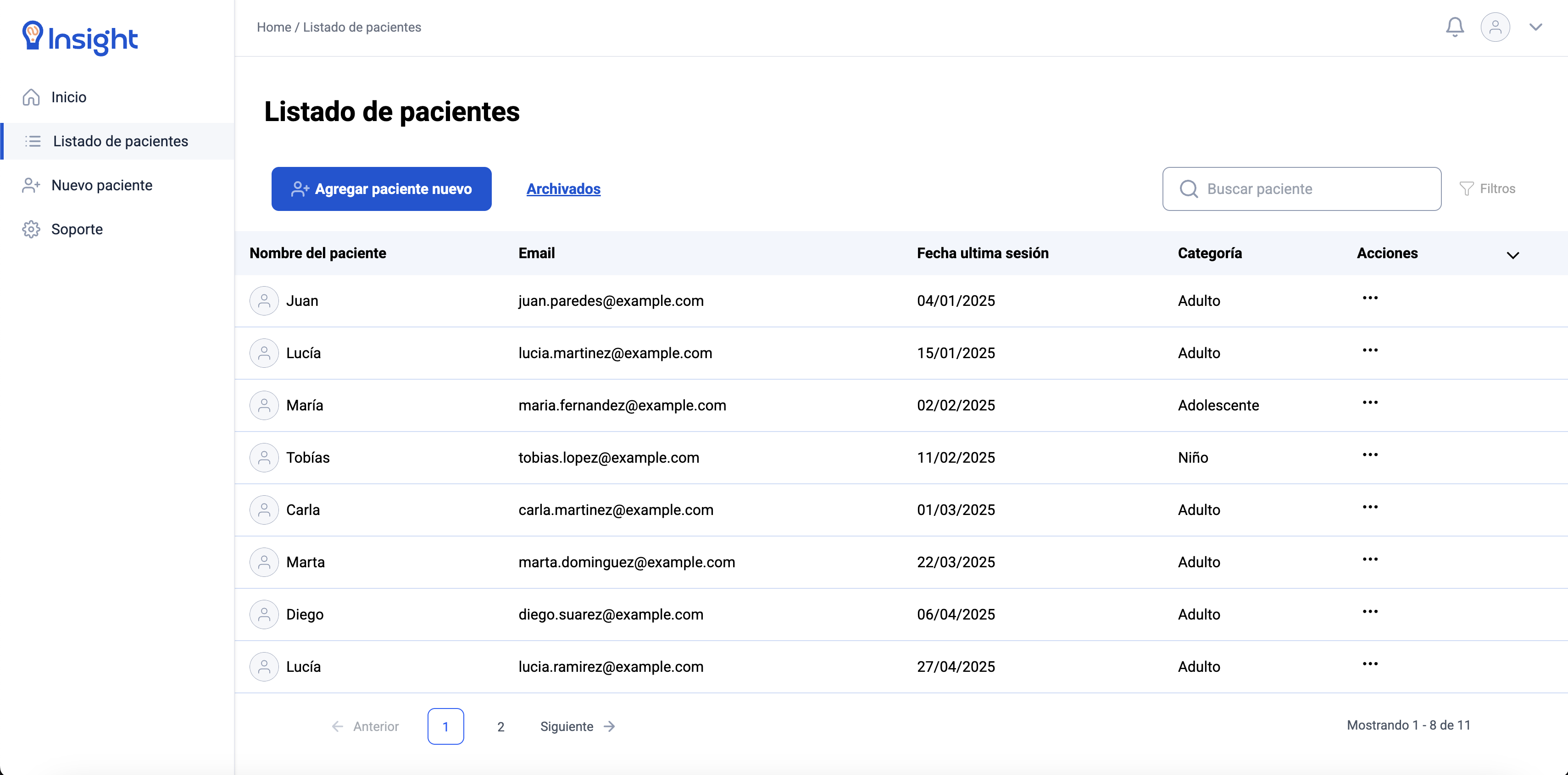
Task: Click avatar in lucia.martinez row
Action: pyautogui.click(x=264, y=354)
